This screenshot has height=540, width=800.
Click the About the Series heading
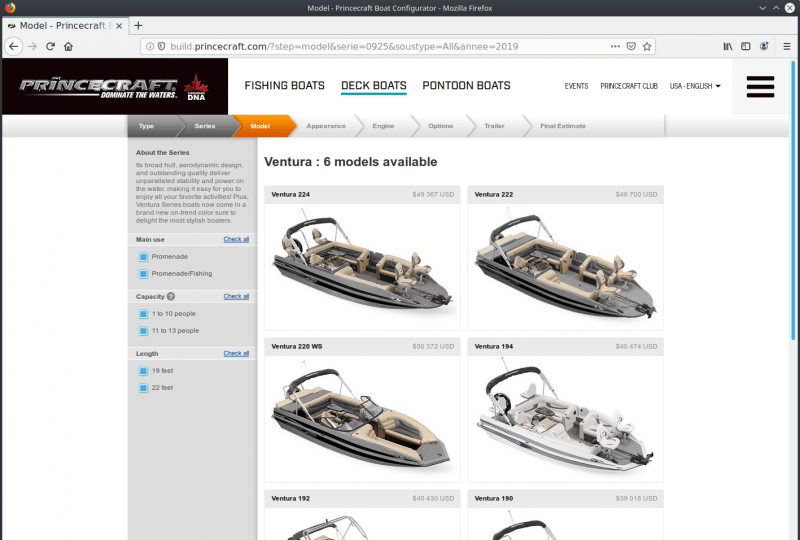(162, 153)
